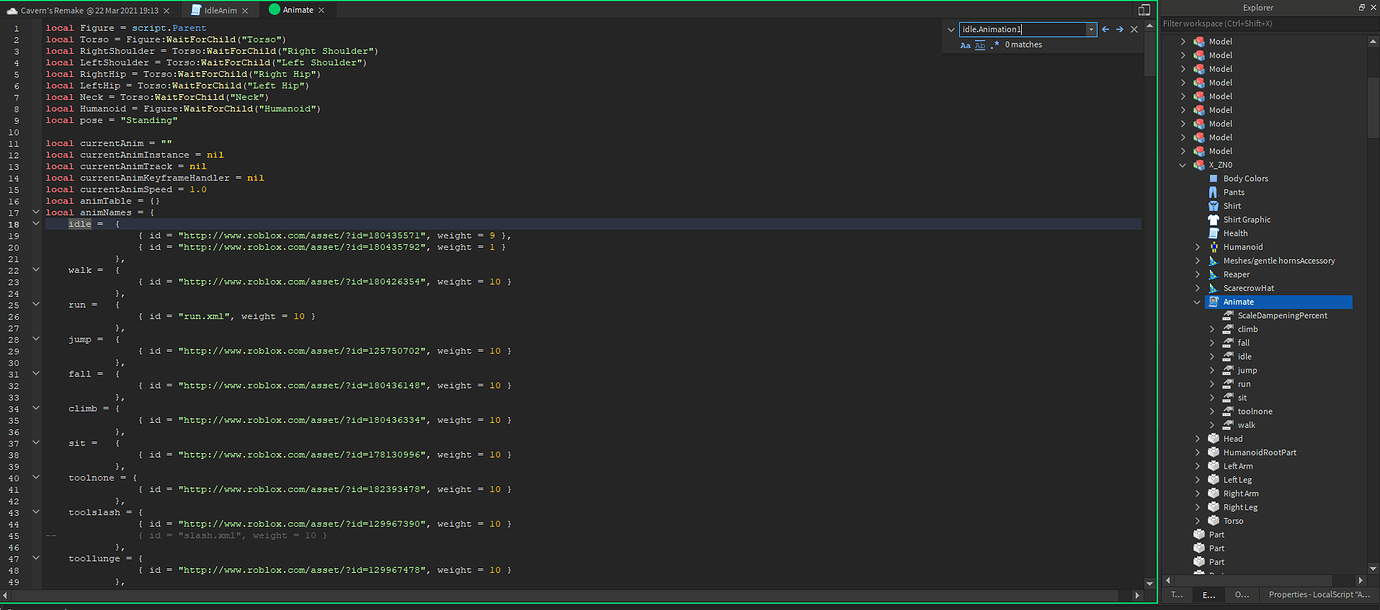Collapse the Animate script tree node
Screen dimensions: 1380x610
pyautogui.click(x=1196, y=301)
